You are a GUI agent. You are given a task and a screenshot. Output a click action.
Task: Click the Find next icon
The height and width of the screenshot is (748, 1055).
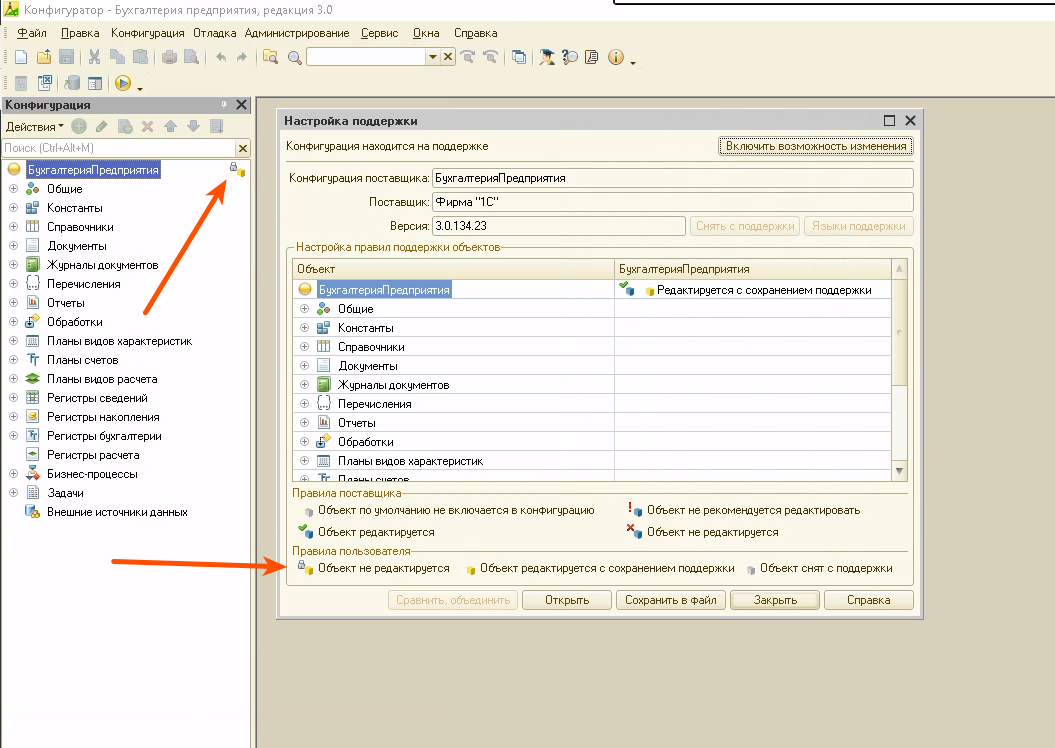click(468, 57)
